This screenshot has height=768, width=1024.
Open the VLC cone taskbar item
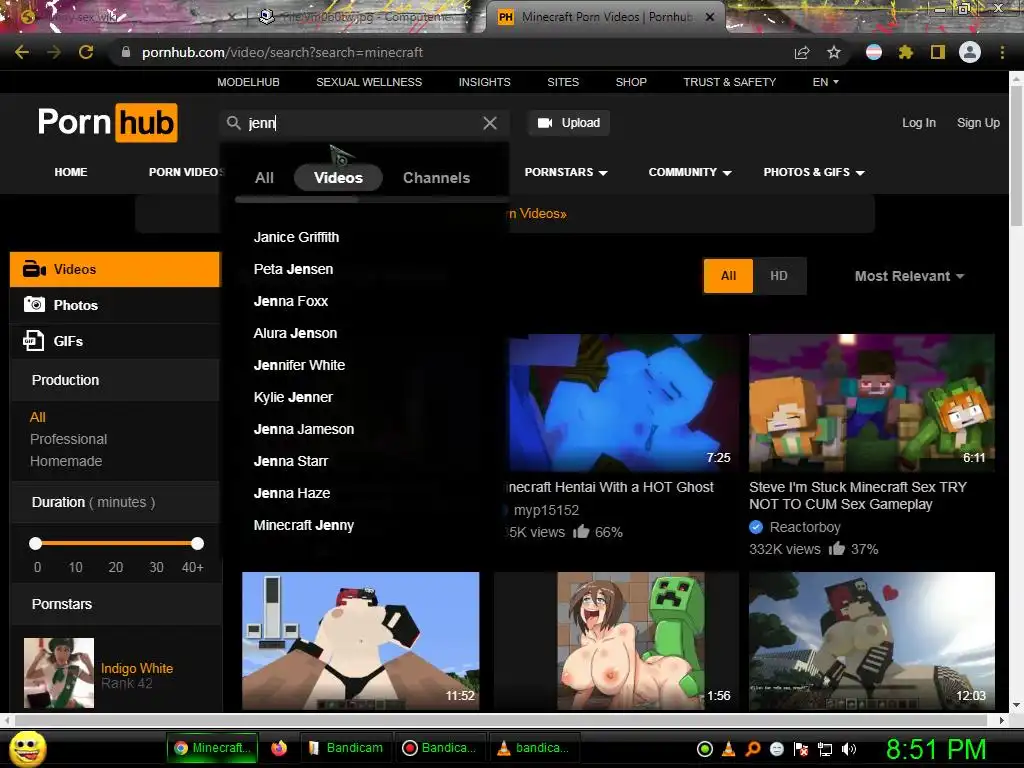coord(533,748)
